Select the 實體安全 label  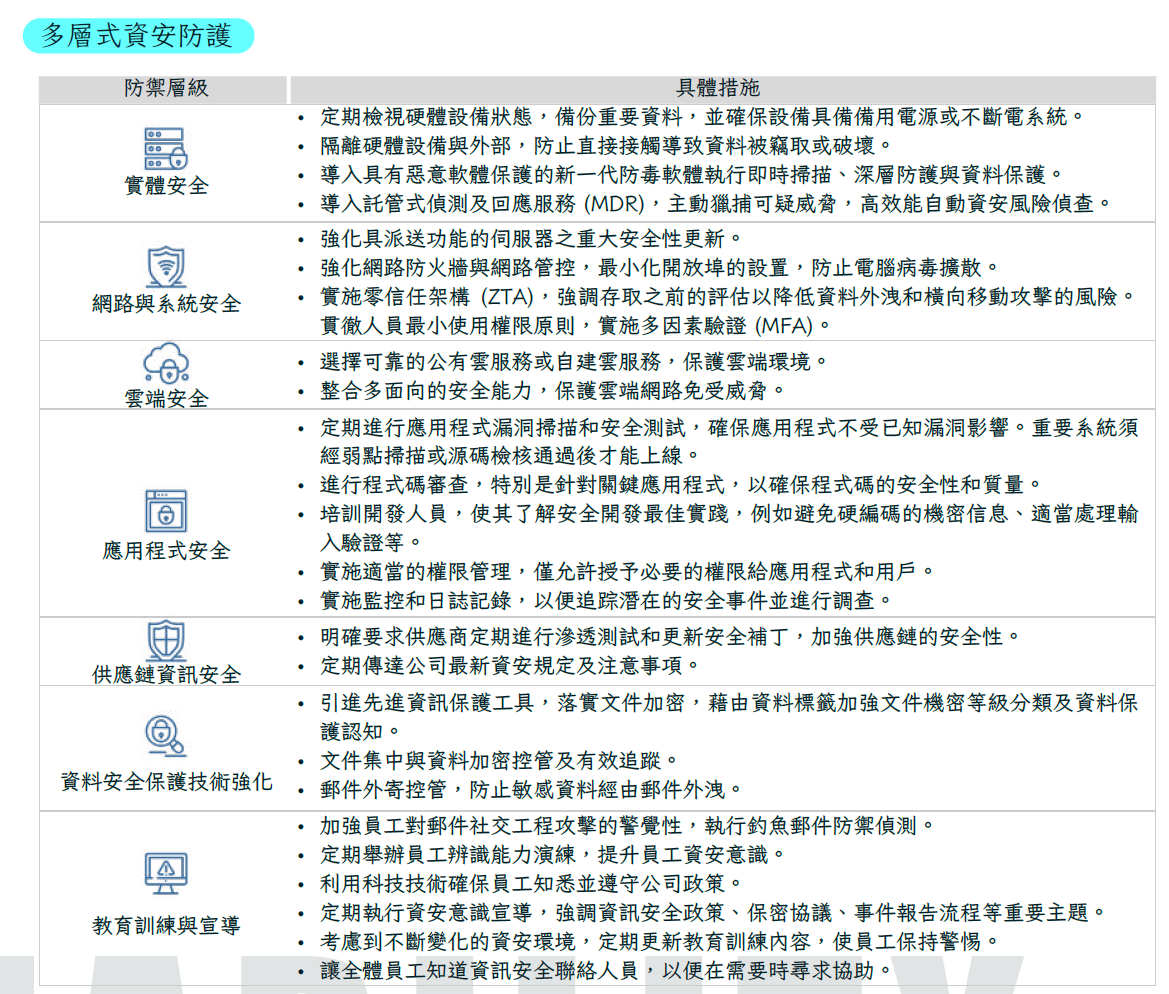click(x=166, y=186)
